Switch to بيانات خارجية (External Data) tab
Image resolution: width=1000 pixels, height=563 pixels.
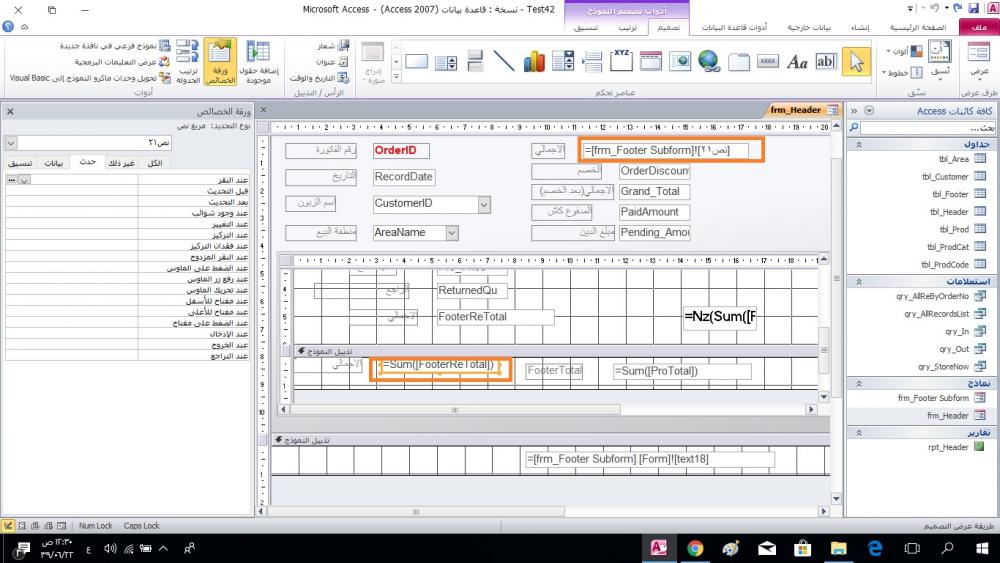(x=809, y=27)
